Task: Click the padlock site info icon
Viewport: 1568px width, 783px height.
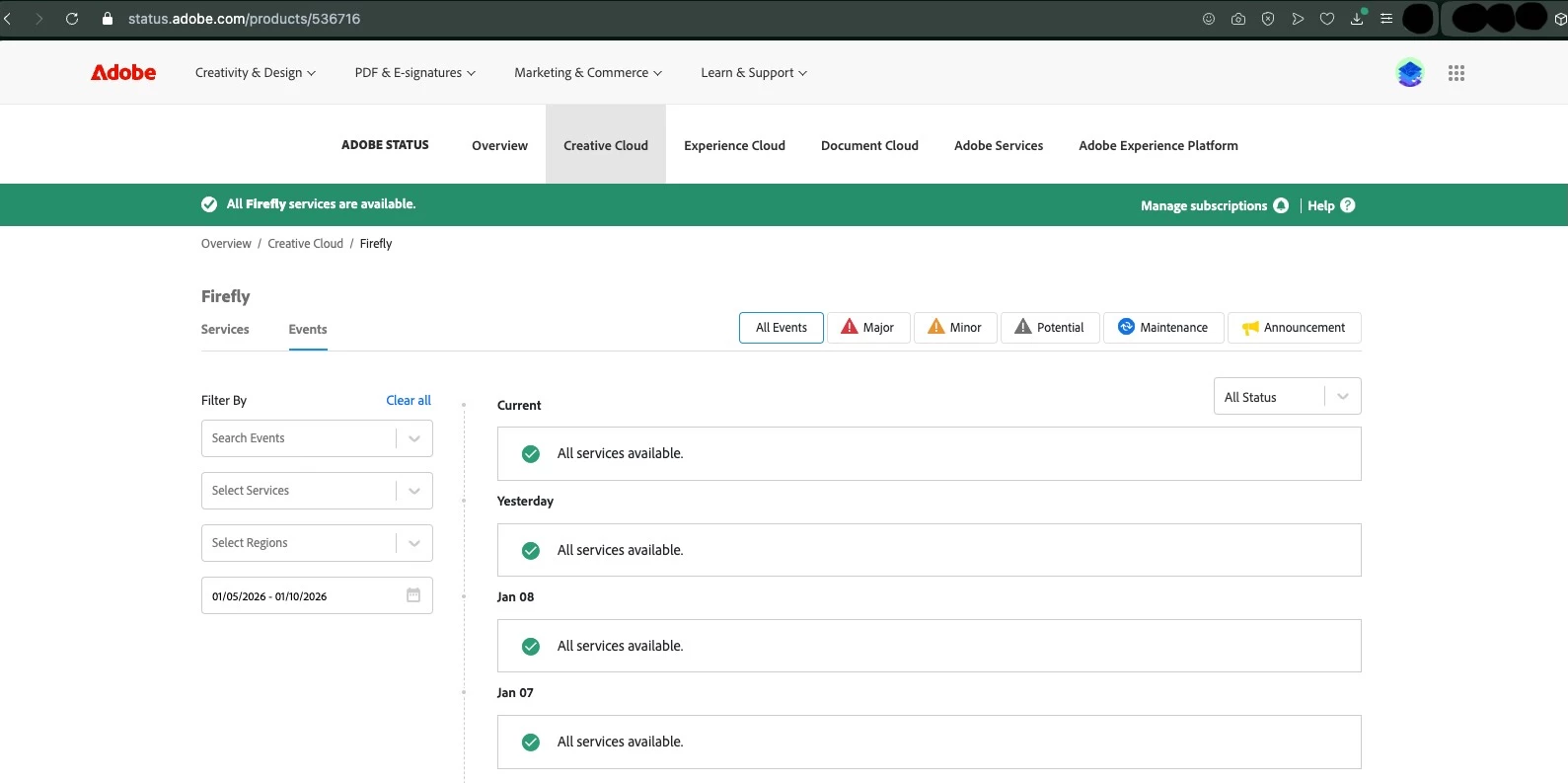Action: (108, 19)
